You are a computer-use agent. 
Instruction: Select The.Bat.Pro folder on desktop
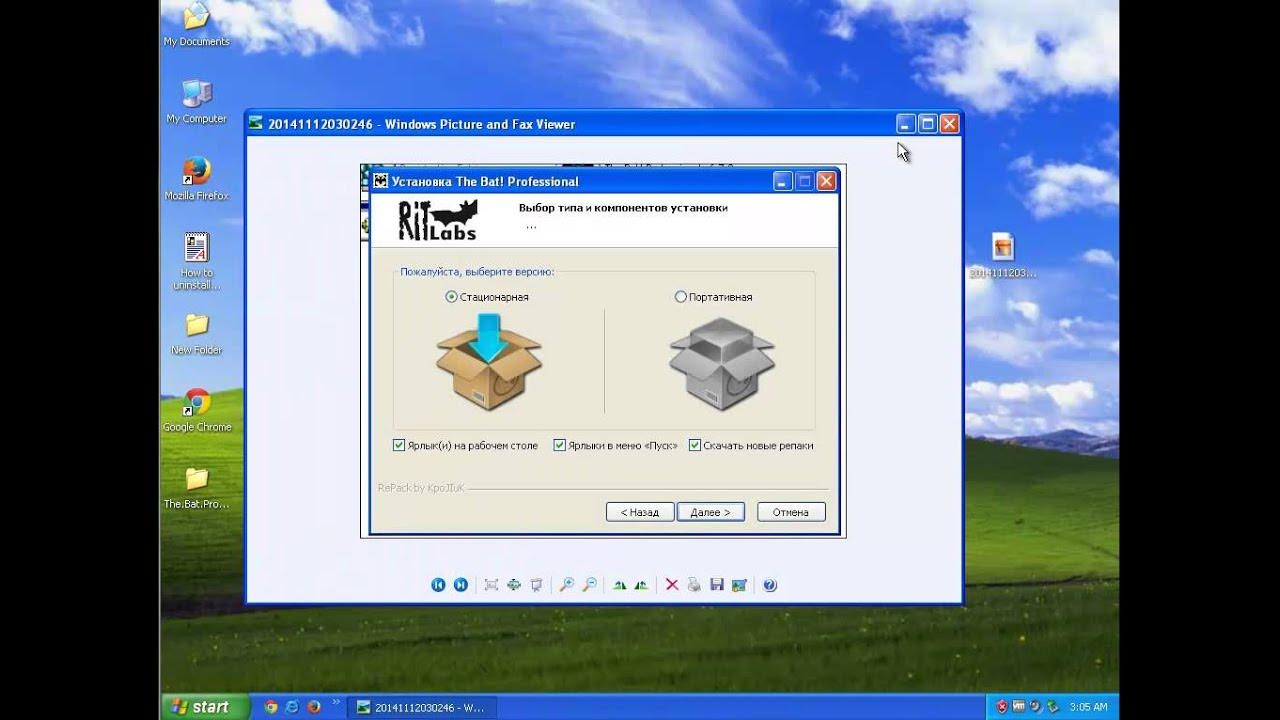coord(197,488)
